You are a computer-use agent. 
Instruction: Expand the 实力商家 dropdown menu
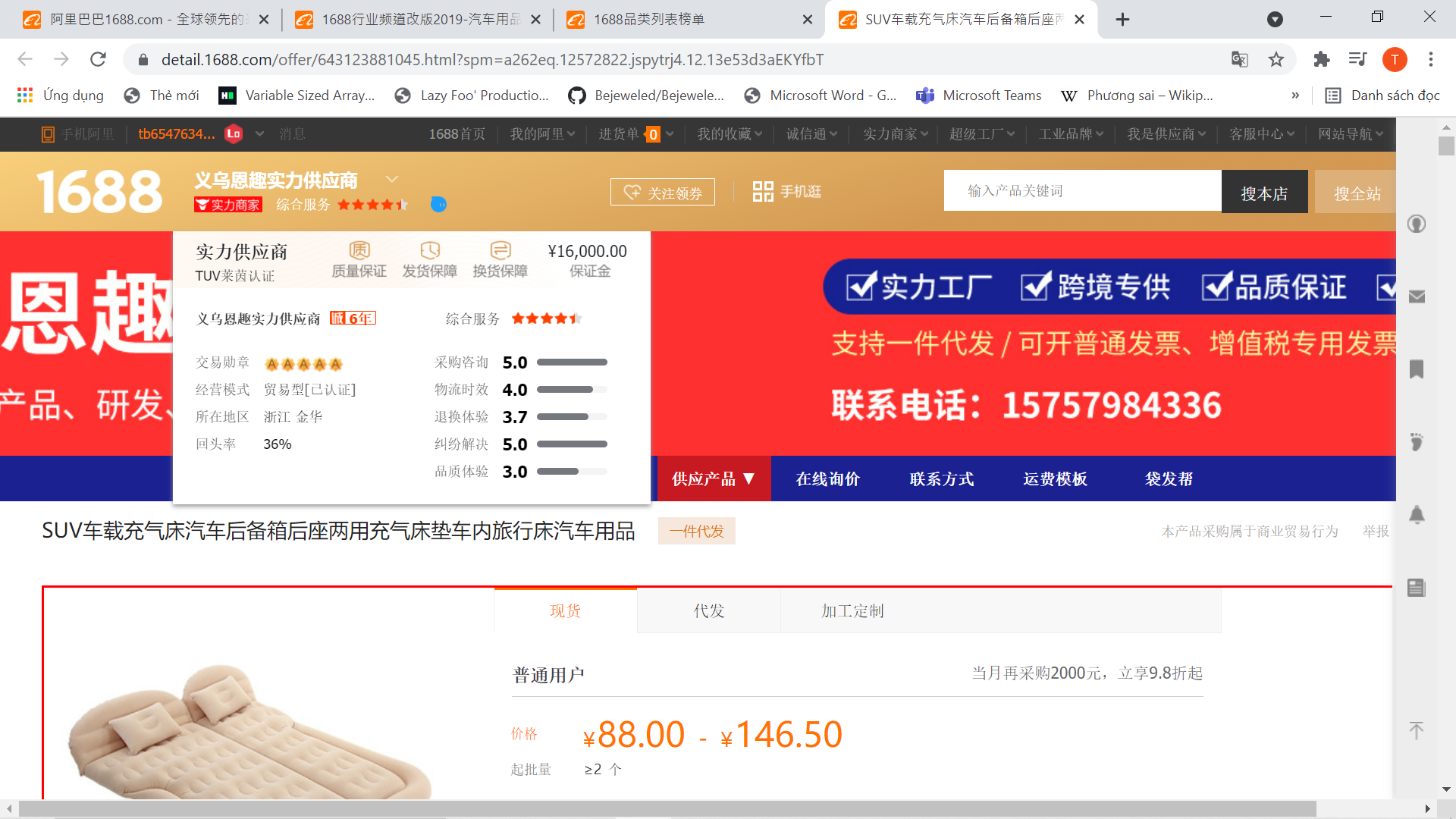click(x=896, y=134)
